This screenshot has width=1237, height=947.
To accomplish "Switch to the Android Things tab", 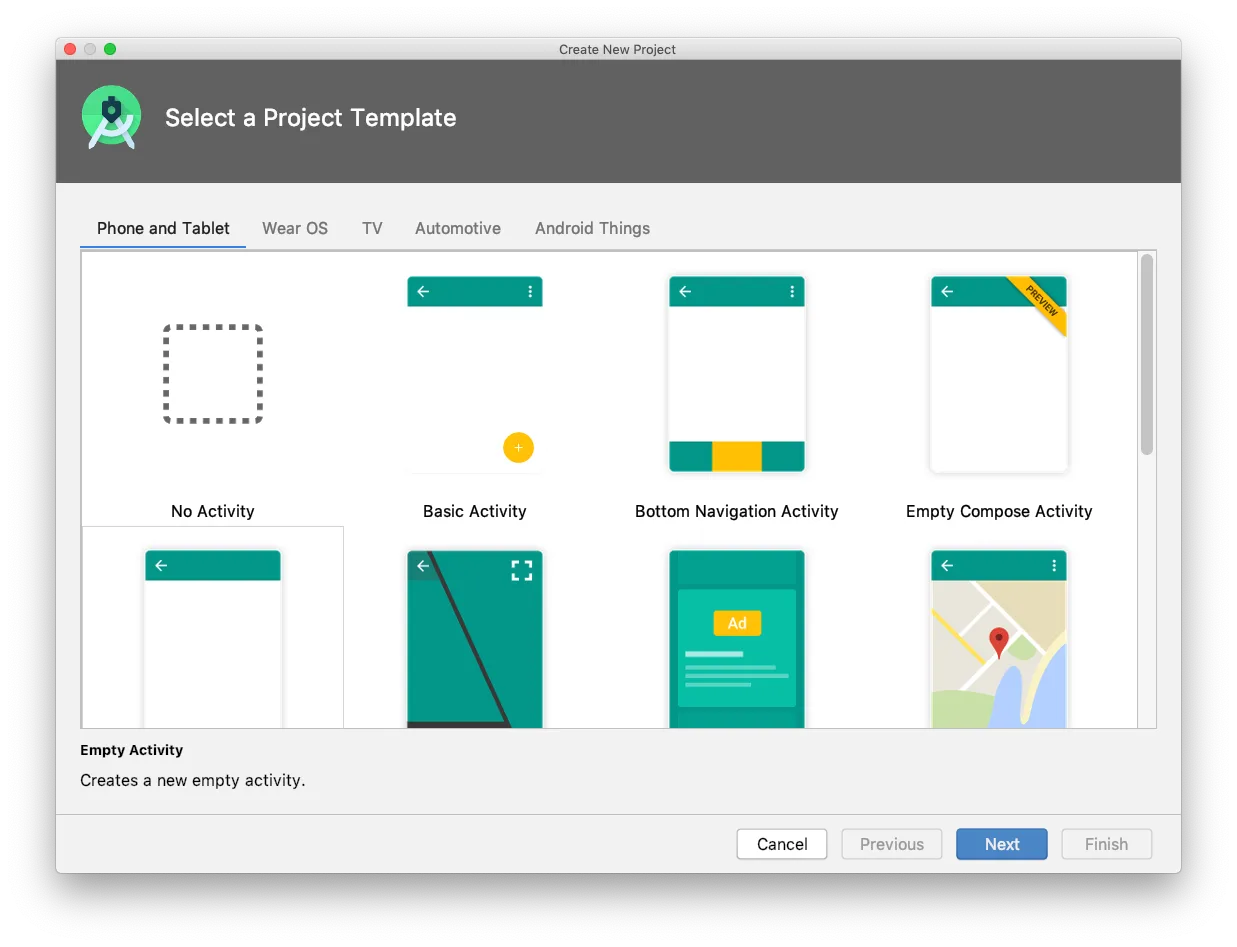I will pos(592,228).
